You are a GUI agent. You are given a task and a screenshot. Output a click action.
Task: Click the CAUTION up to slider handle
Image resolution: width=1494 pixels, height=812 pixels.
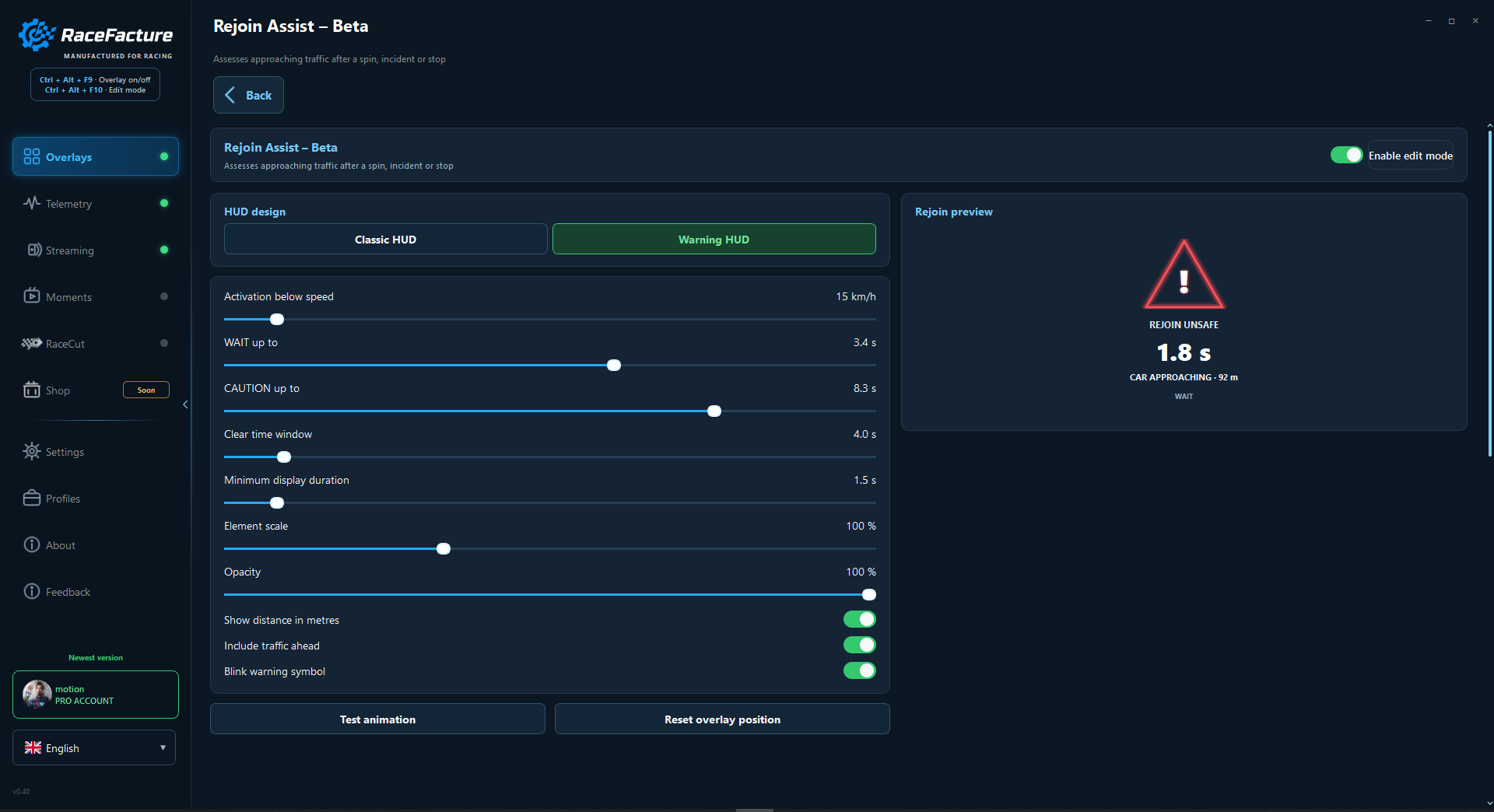click(714, 411)
